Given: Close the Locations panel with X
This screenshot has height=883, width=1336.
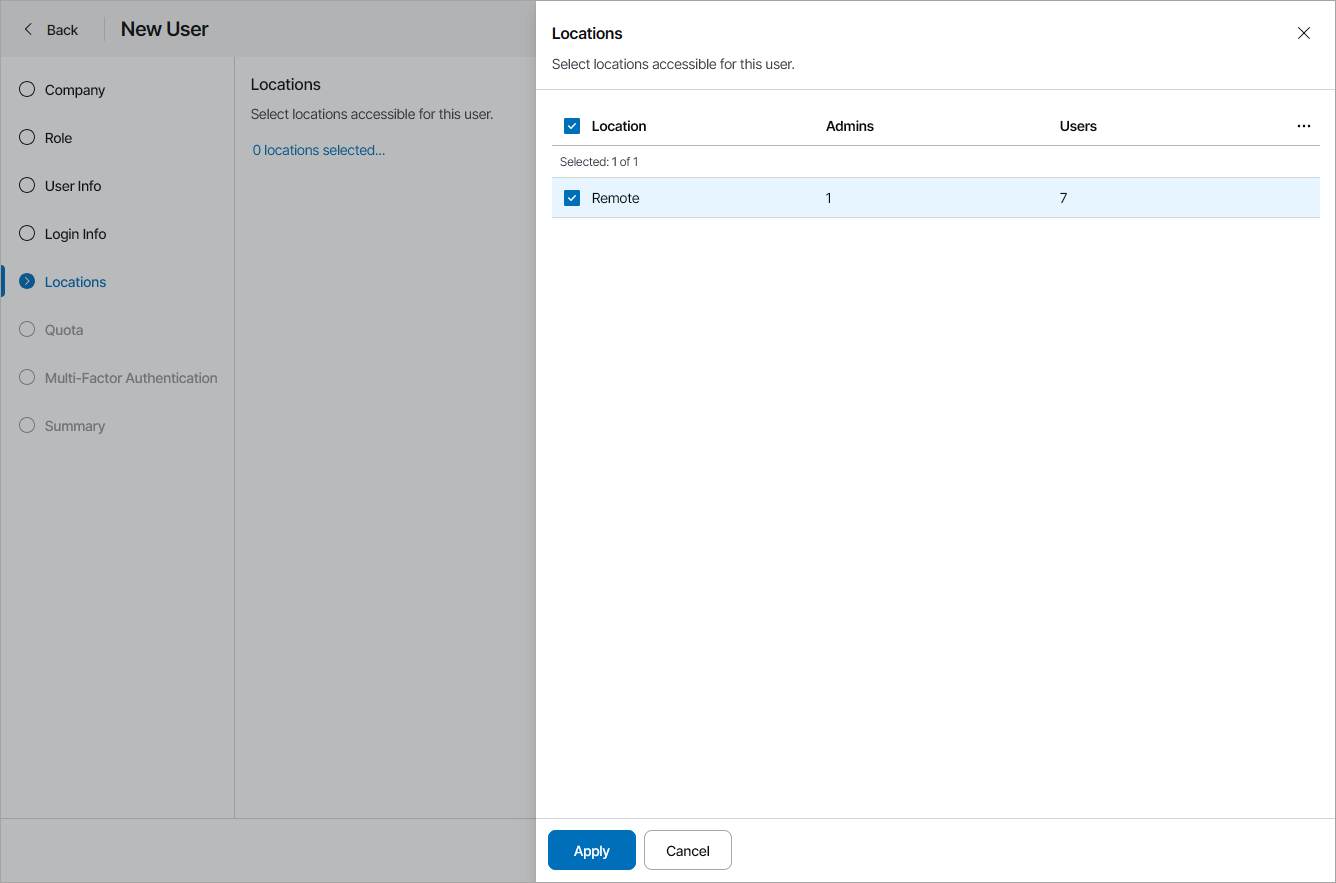Looking at the screenshot, I should (x=1303, y=33).
